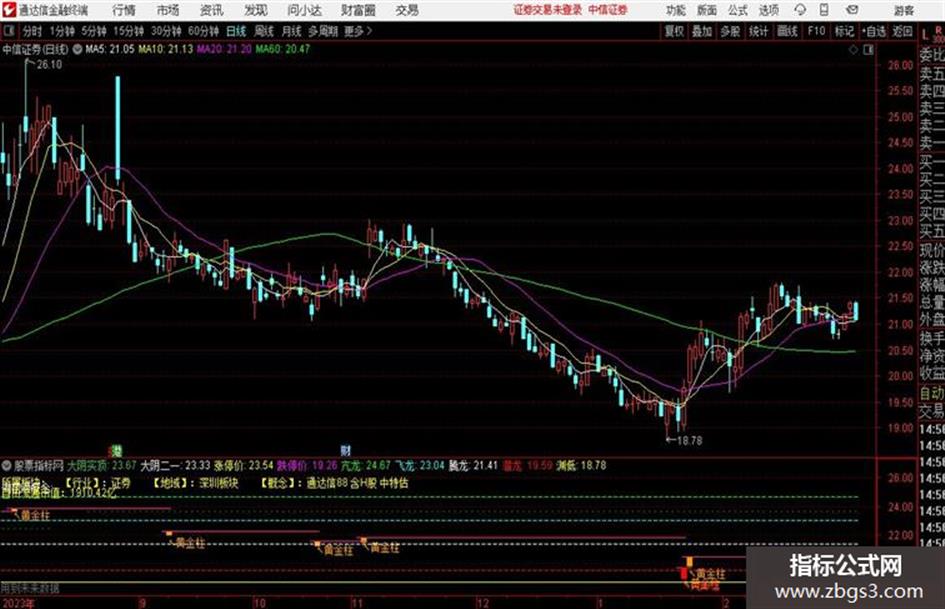Image resolution: width=945 pixels, height=609 pixels.
Task: Open the 资讯 menu
Action: (x=212, y=10)
